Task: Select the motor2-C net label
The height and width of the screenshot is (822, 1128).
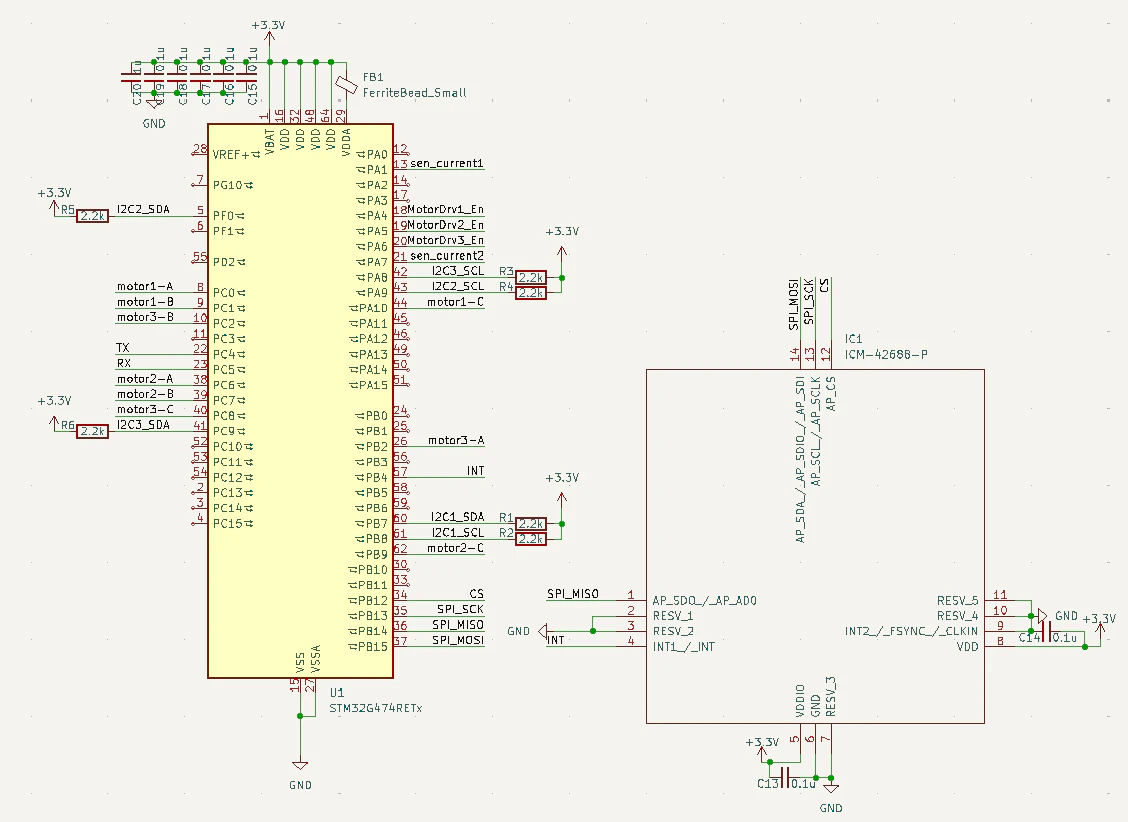Action: [455, 548]
